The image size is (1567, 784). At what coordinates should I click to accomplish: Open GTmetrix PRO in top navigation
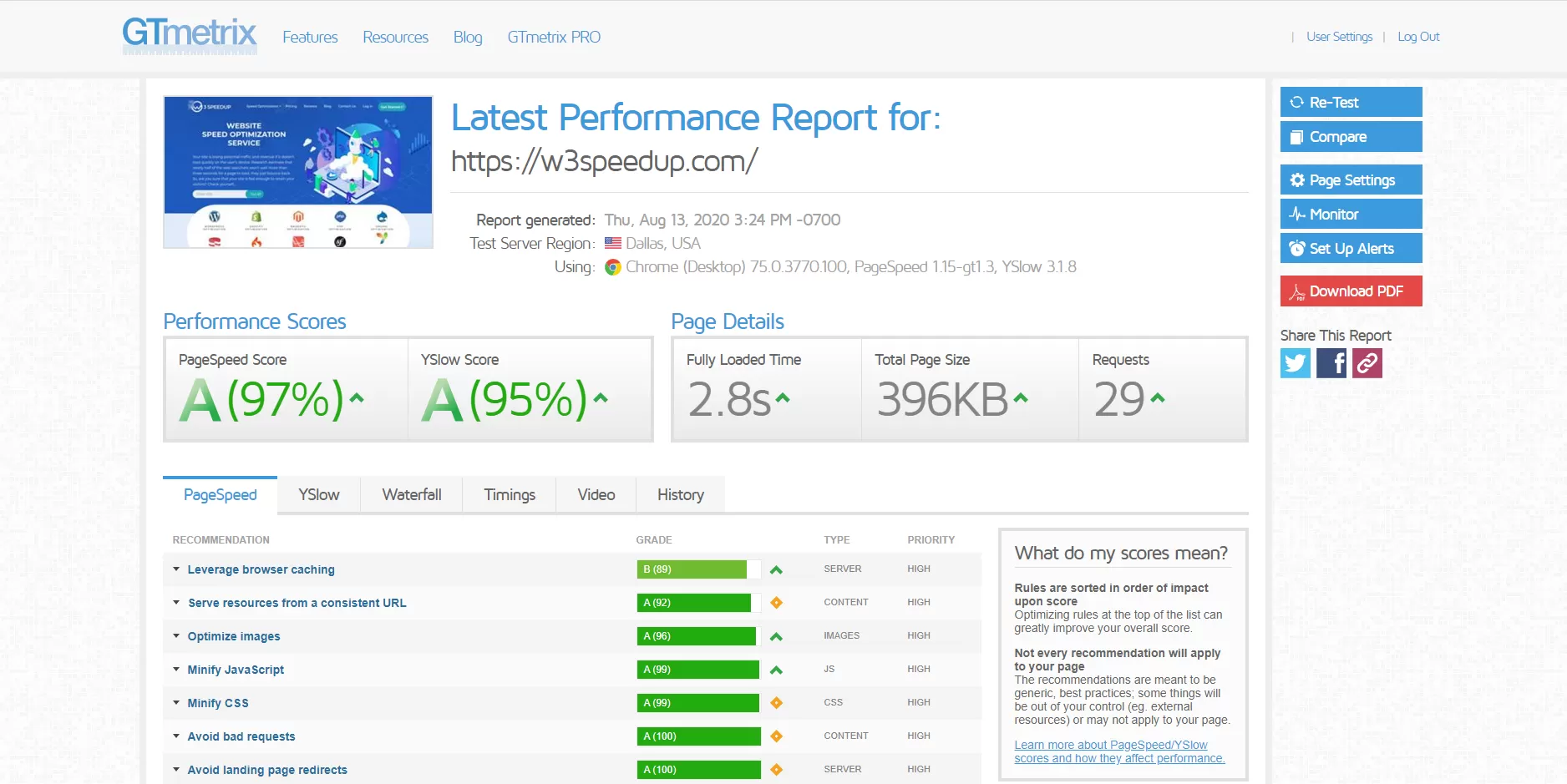point(554,38)
